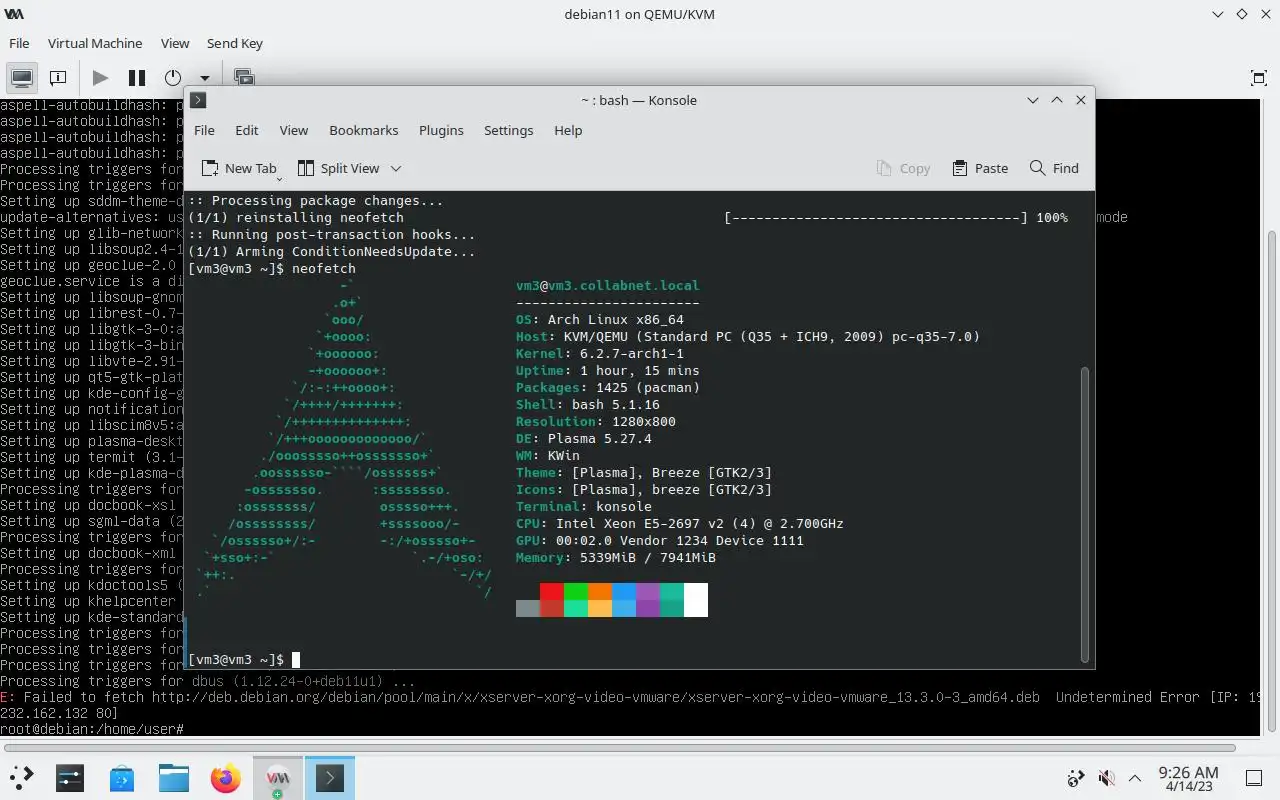The height and width of the screenshot is (800, 1280).
Task: Open the manage VM snapshots icon
Action: pyautogui.click(x=244, y=77)
